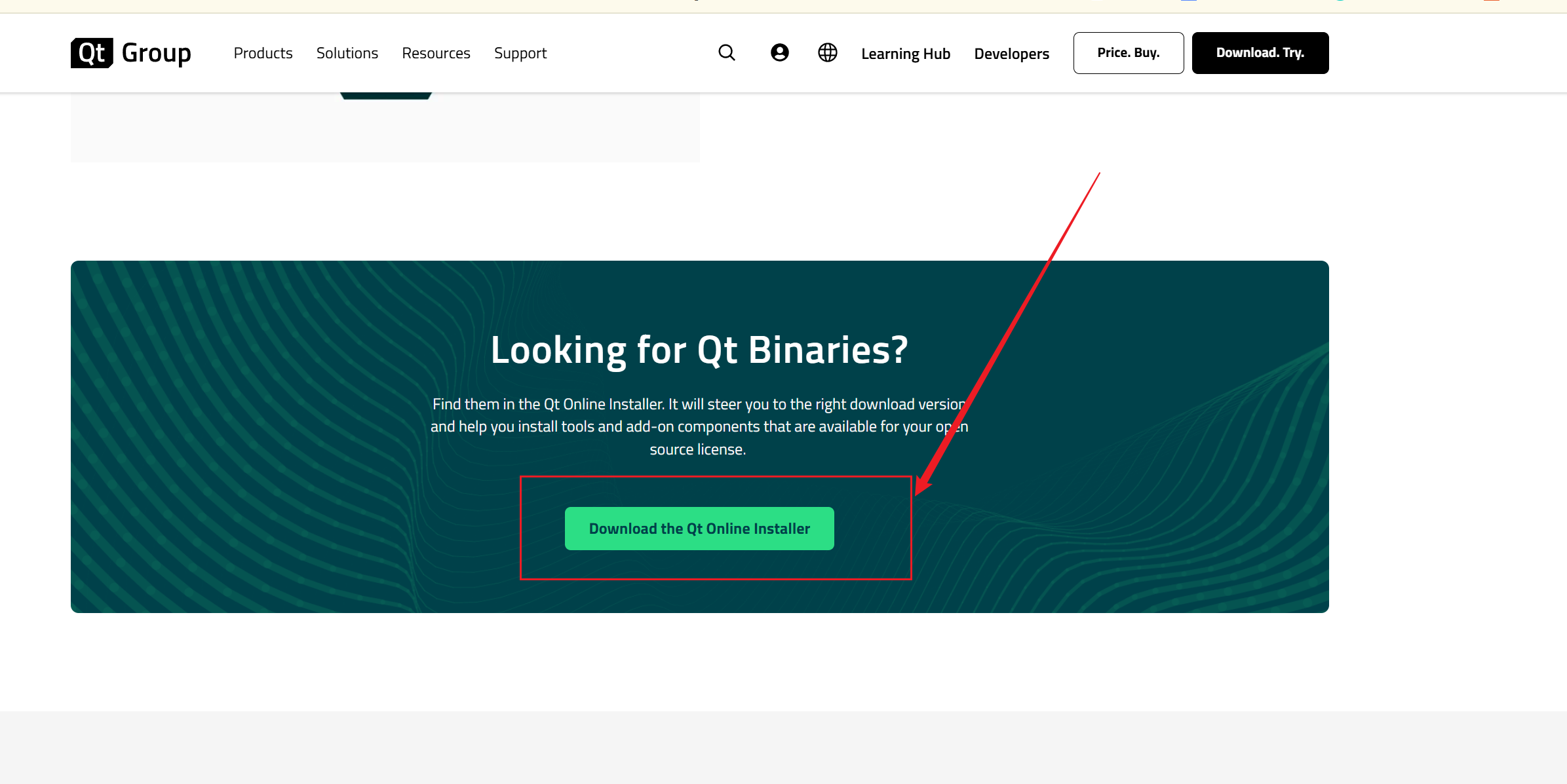Click the grey footer section at bottom
Viewport: 1567px width, 784px height.
click(783, 748)
